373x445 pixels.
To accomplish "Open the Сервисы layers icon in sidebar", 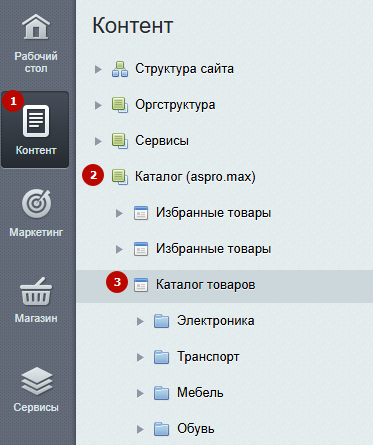I will (x=37, y=381).
